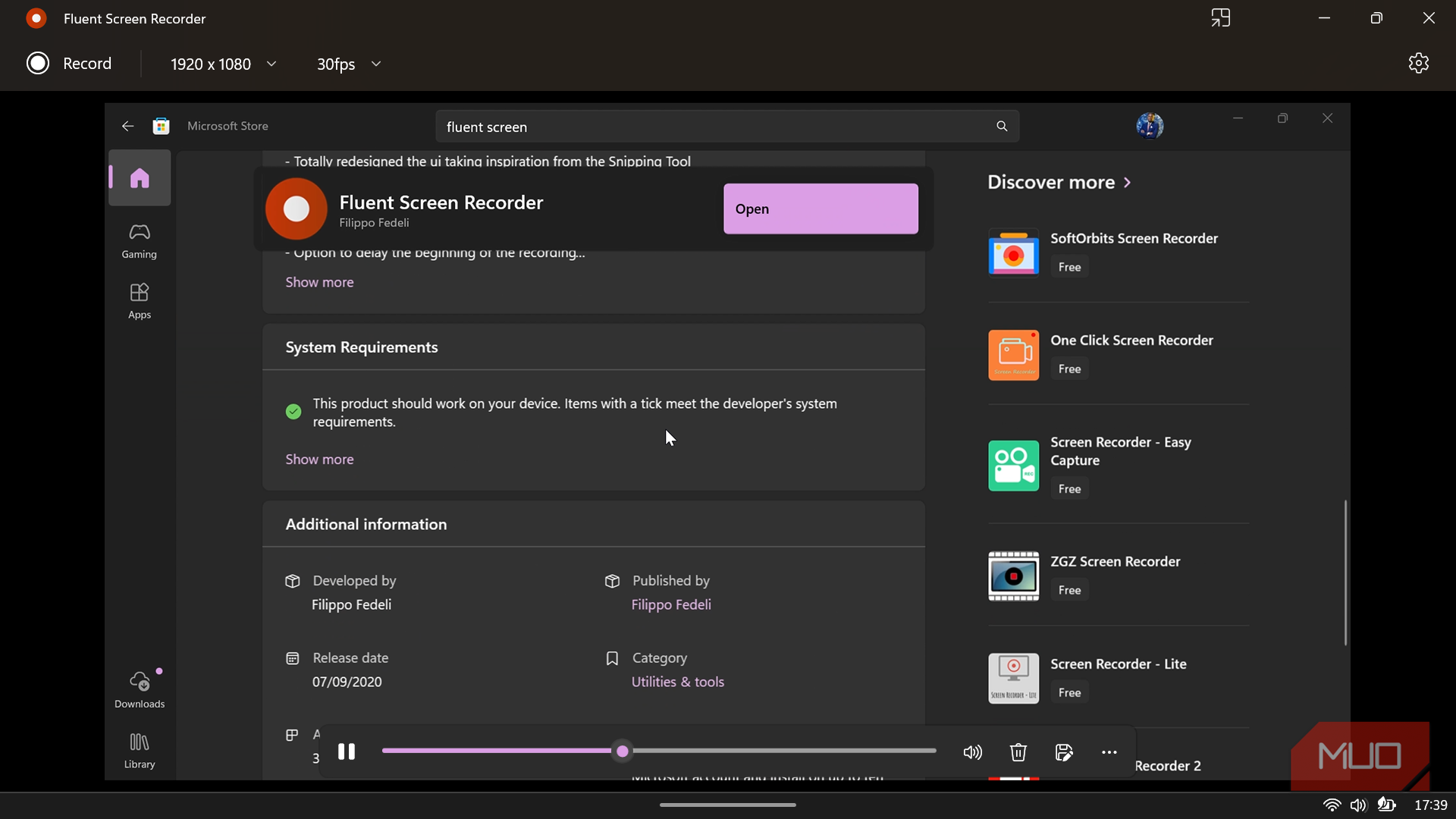Open Filippo Fedeli publisher link

[671, 604]
